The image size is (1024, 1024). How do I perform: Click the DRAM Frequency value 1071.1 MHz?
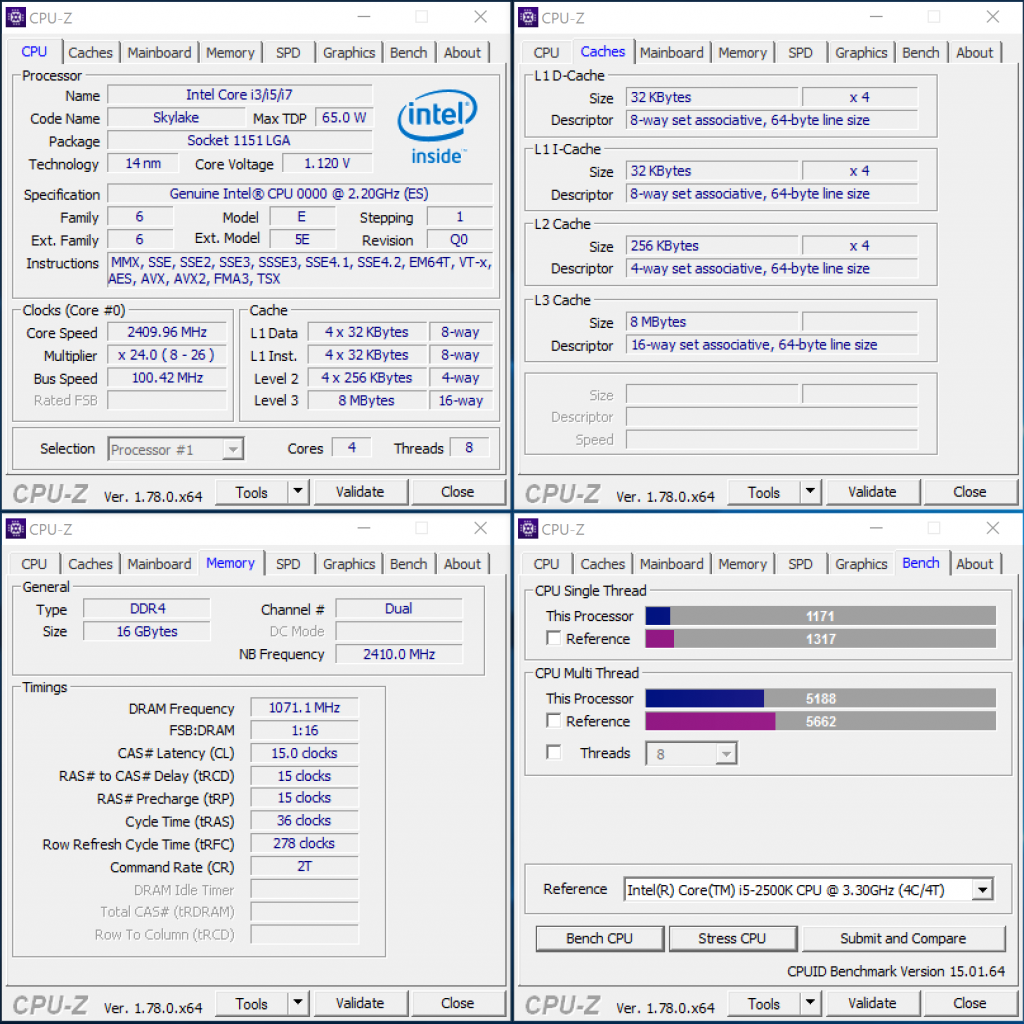pos(304,708)
